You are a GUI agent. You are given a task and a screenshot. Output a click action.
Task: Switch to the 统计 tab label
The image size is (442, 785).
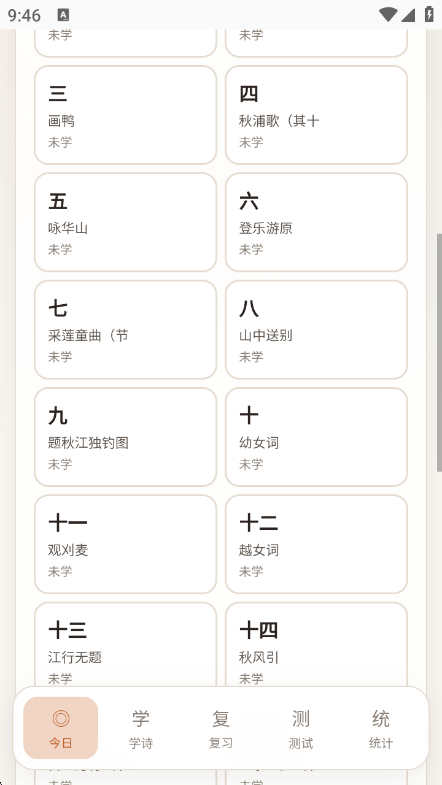click(x=381, y=743)
